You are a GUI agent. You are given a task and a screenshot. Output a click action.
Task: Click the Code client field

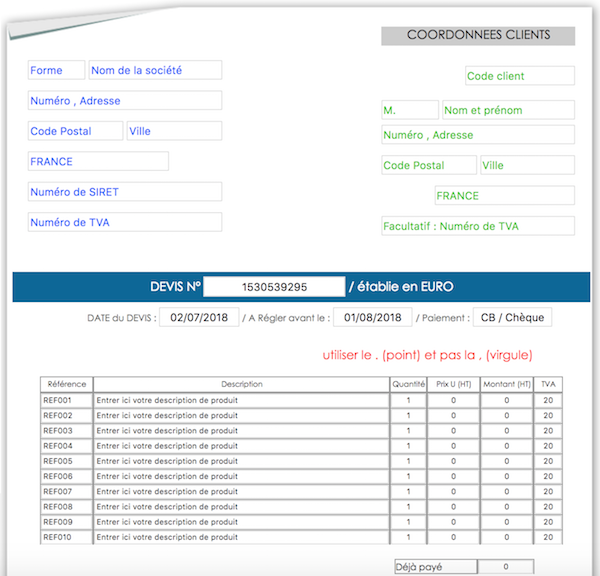[519, 76]
